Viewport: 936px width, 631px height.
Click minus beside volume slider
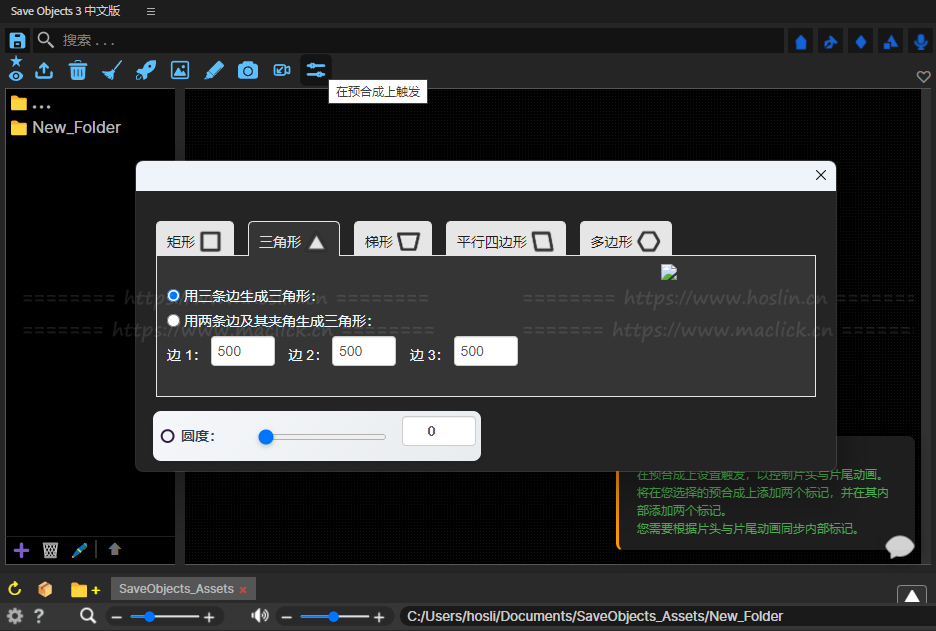click(x=287, y=617)
